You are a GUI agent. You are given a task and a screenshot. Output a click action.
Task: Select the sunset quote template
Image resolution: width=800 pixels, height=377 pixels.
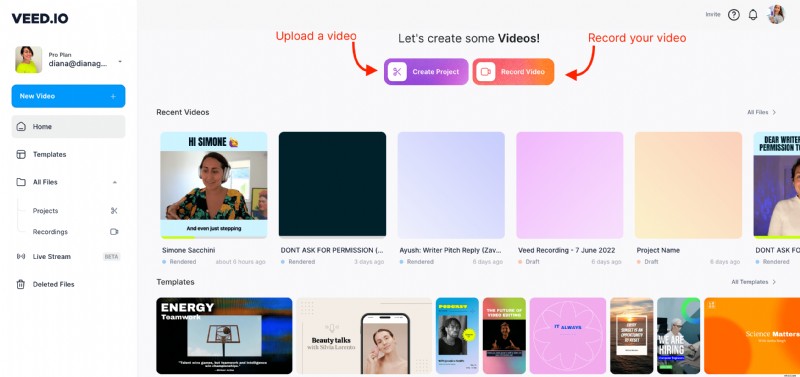pos(632,336)
